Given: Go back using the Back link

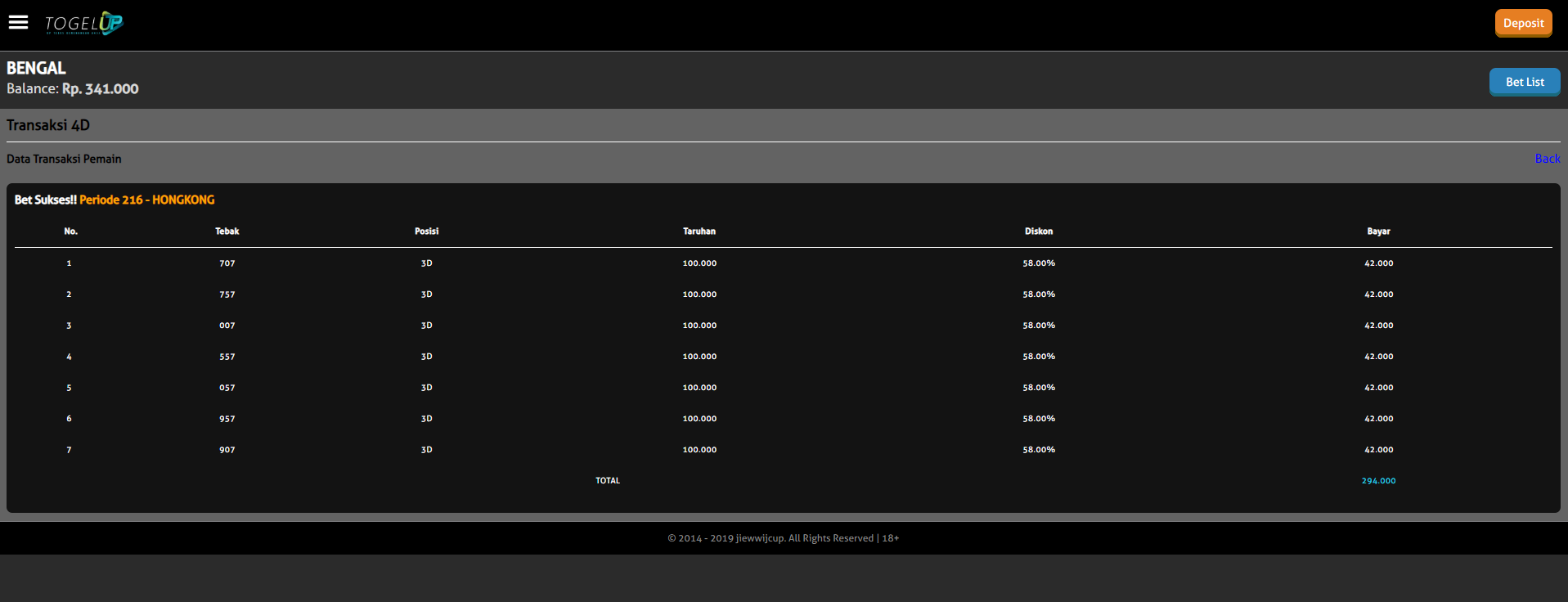Looking at the screenshot, I should 1547,159.
